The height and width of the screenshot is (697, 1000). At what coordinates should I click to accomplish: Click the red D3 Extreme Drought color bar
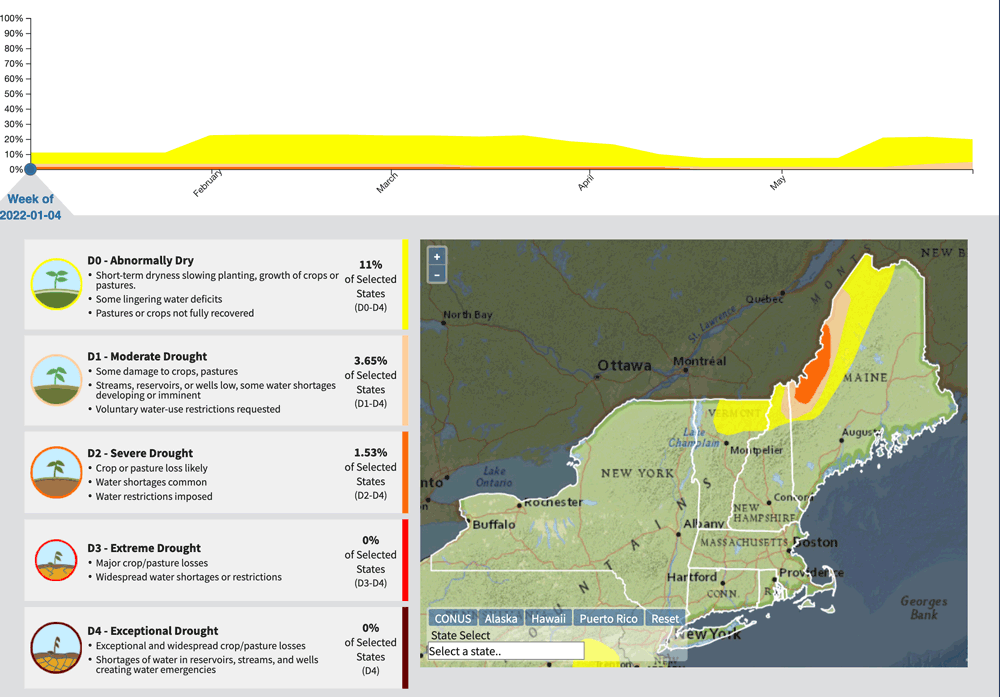pyautogui.click(x=405, y=560)
